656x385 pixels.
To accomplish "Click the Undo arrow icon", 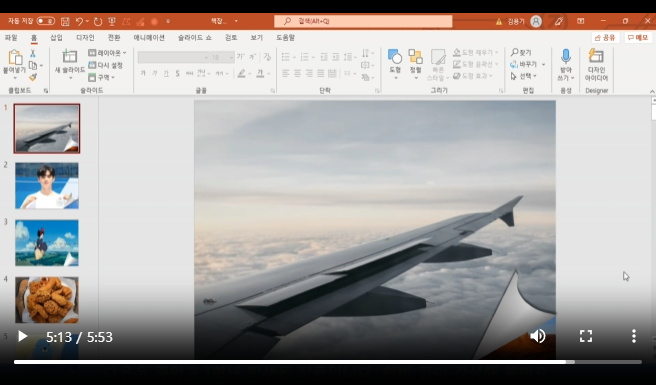I will click(79, 21).
